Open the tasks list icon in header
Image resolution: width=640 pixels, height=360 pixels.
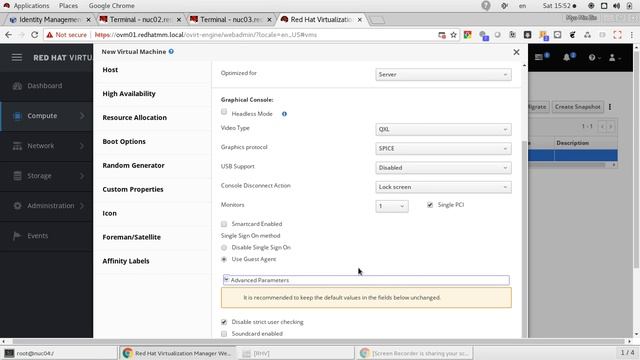pos(539,58)
